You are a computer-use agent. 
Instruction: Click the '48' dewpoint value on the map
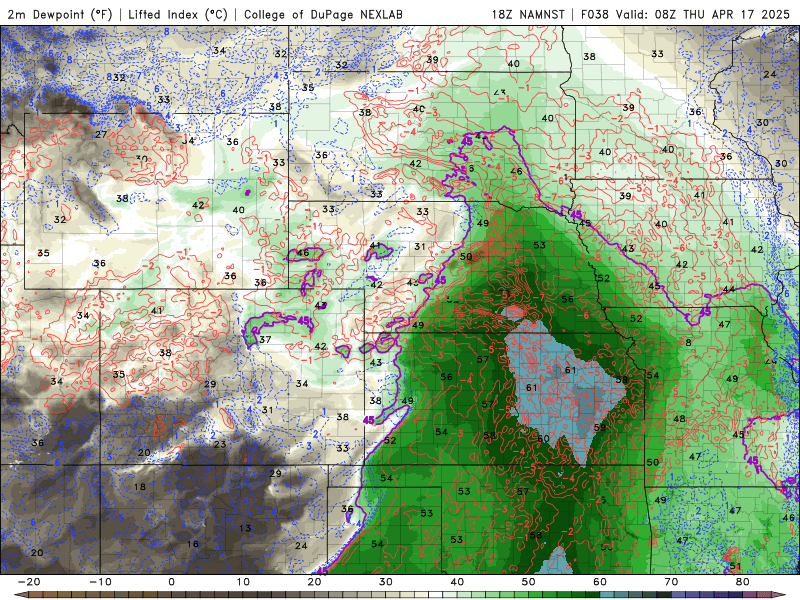(x=679, y=419)
